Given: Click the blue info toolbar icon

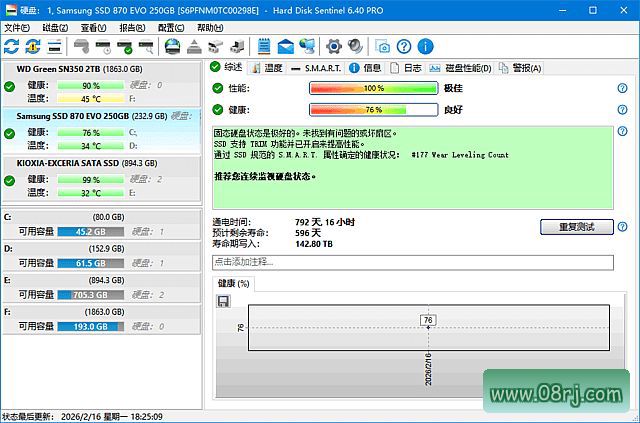Looking at the screenshot, I should point(425,47).
